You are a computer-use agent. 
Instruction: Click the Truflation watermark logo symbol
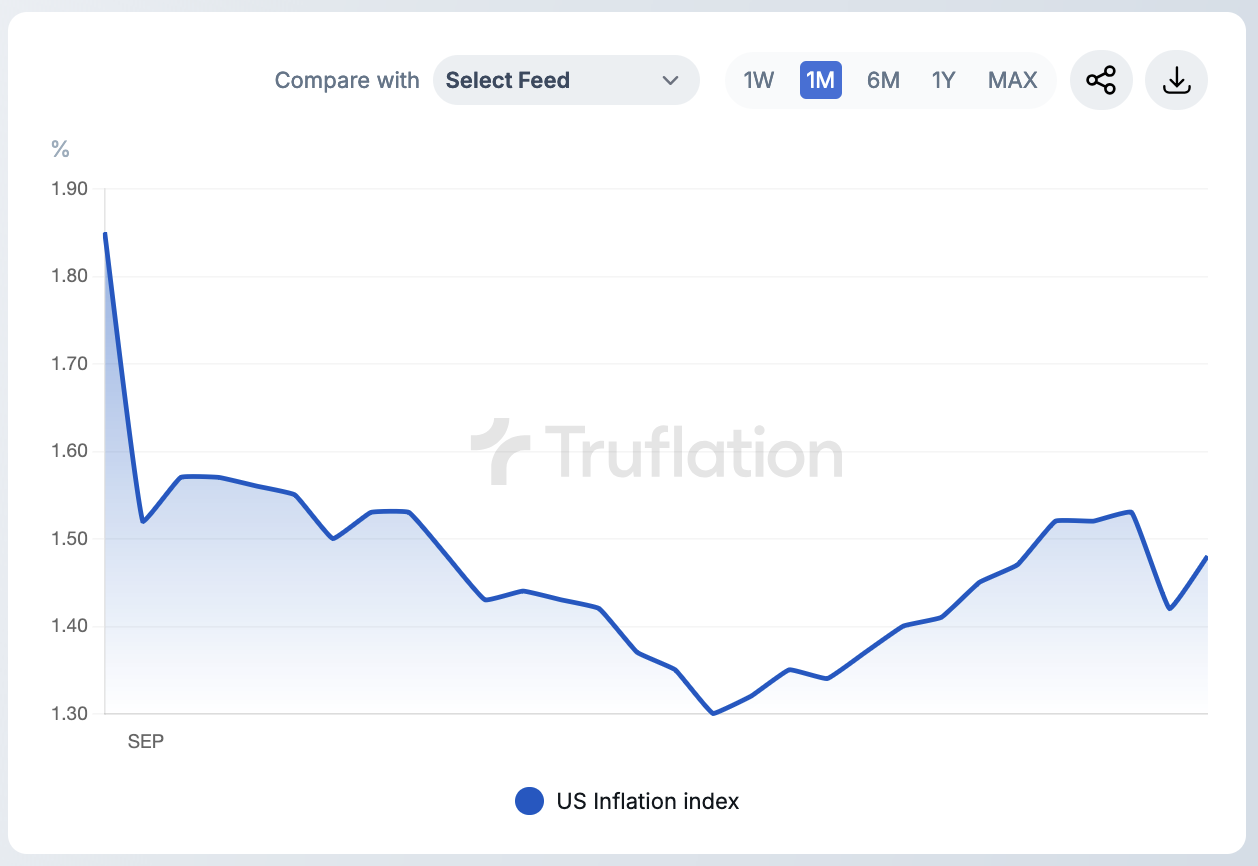pyautogui.click(x=499, y=452)
